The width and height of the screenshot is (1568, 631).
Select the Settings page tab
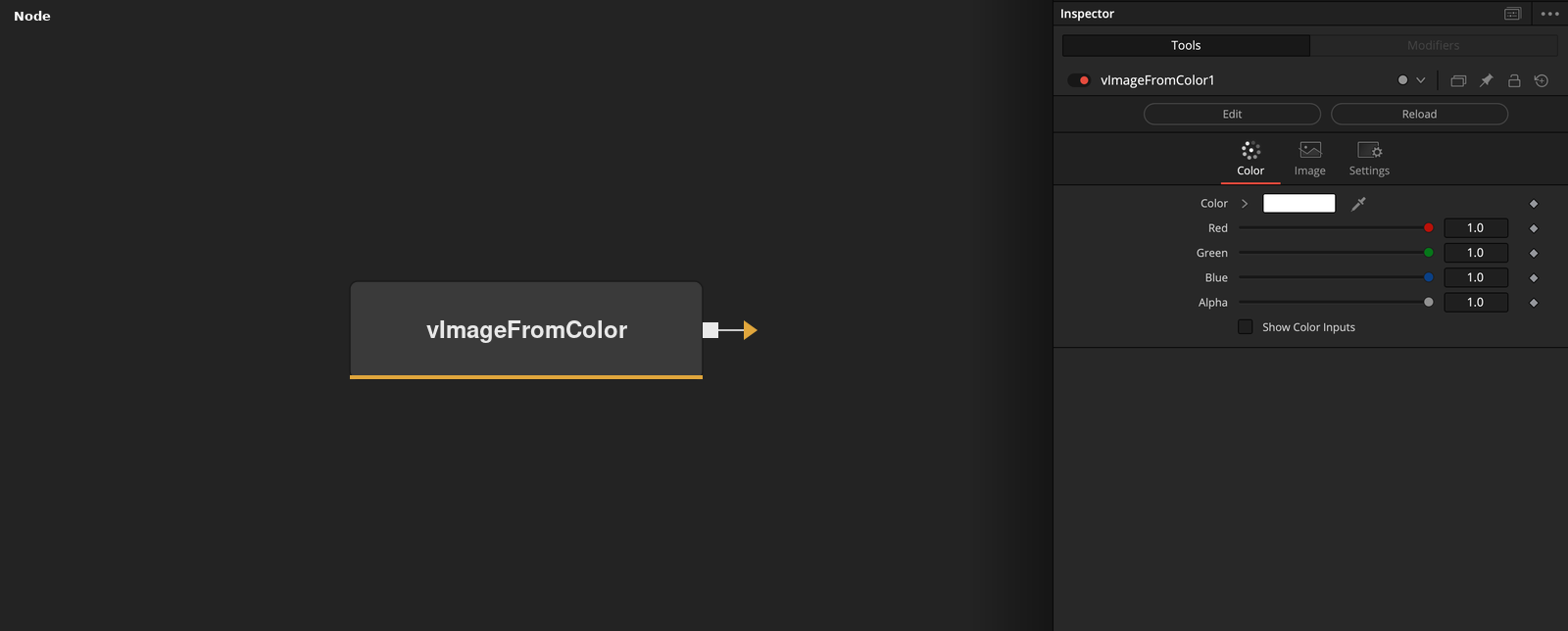point(1369,160)
